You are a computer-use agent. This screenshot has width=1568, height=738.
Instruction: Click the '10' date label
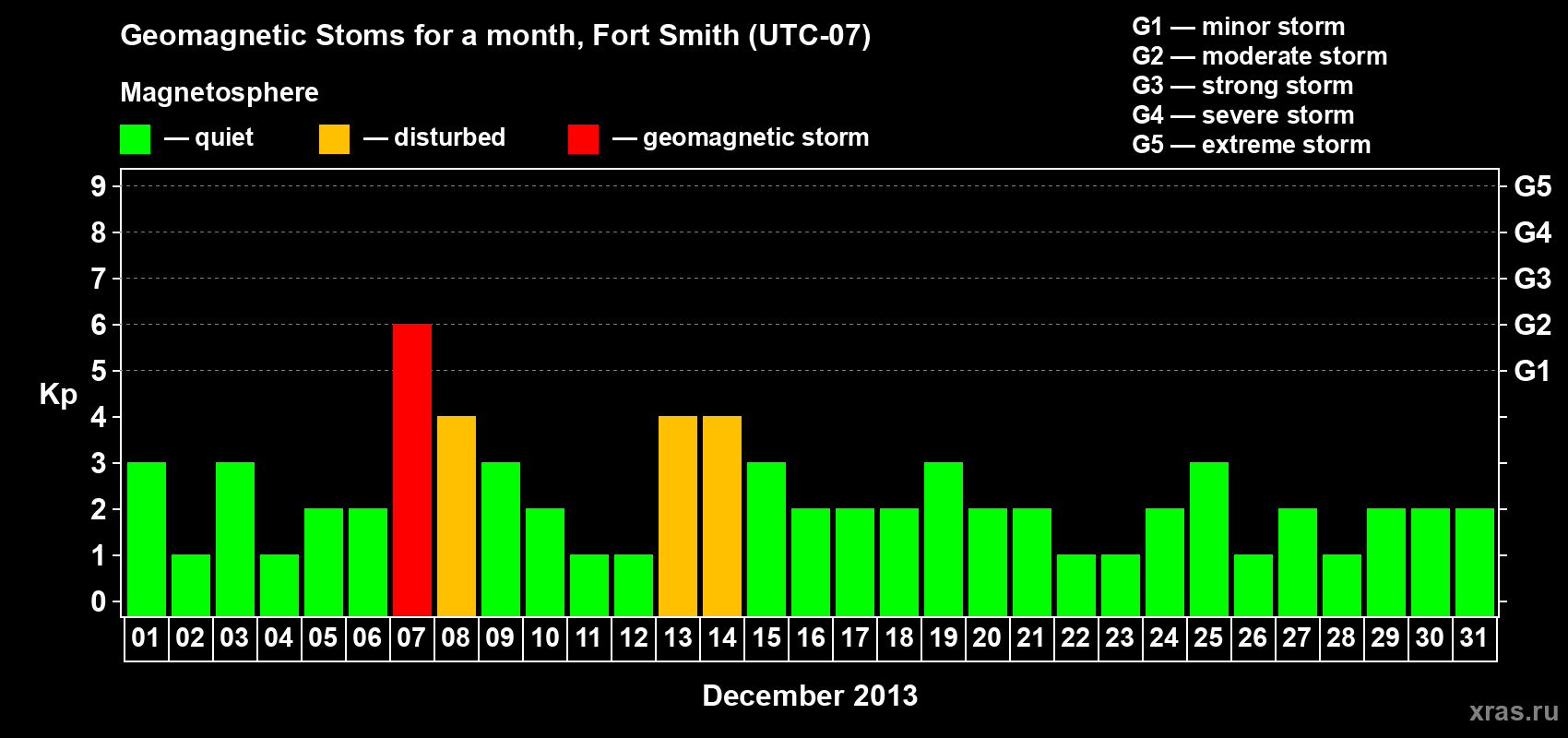[x=544, y=638]
